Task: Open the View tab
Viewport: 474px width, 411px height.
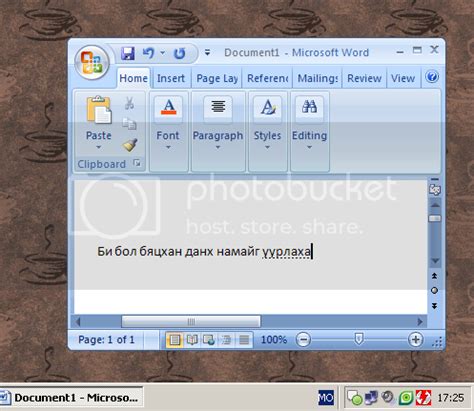Action: pos(403,78)
